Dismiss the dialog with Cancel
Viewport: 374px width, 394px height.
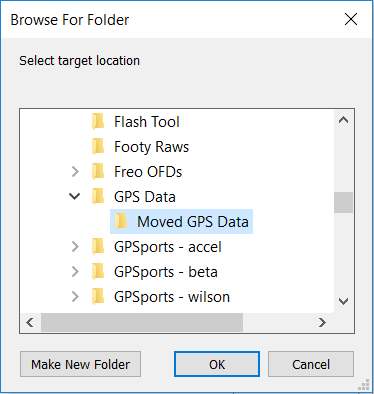(311, 364)
